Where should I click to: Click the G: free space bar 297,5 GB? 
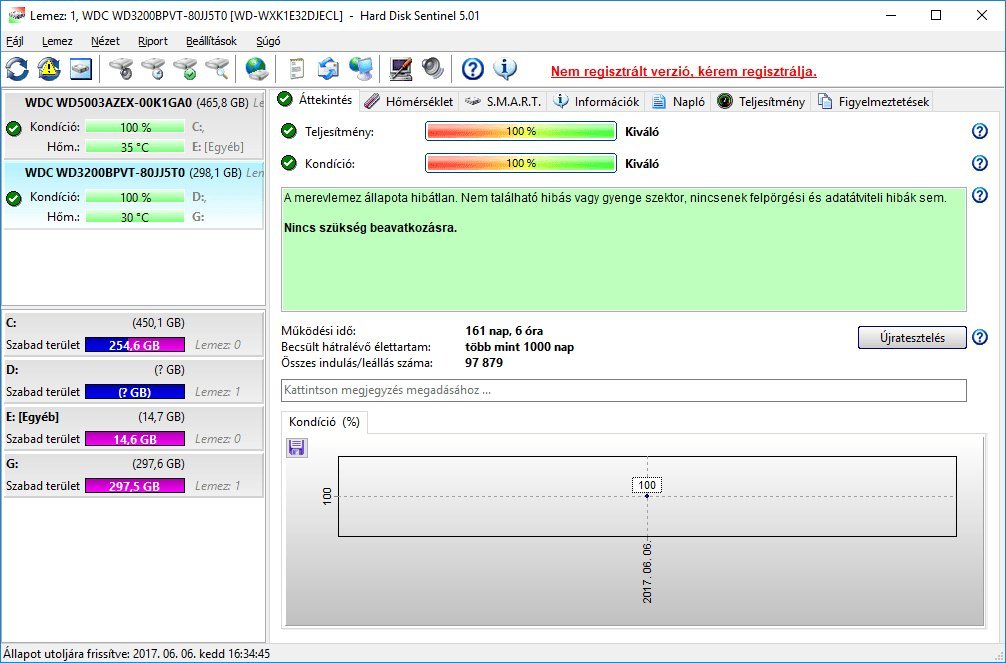pyautogui.click(x=135, y=486)
